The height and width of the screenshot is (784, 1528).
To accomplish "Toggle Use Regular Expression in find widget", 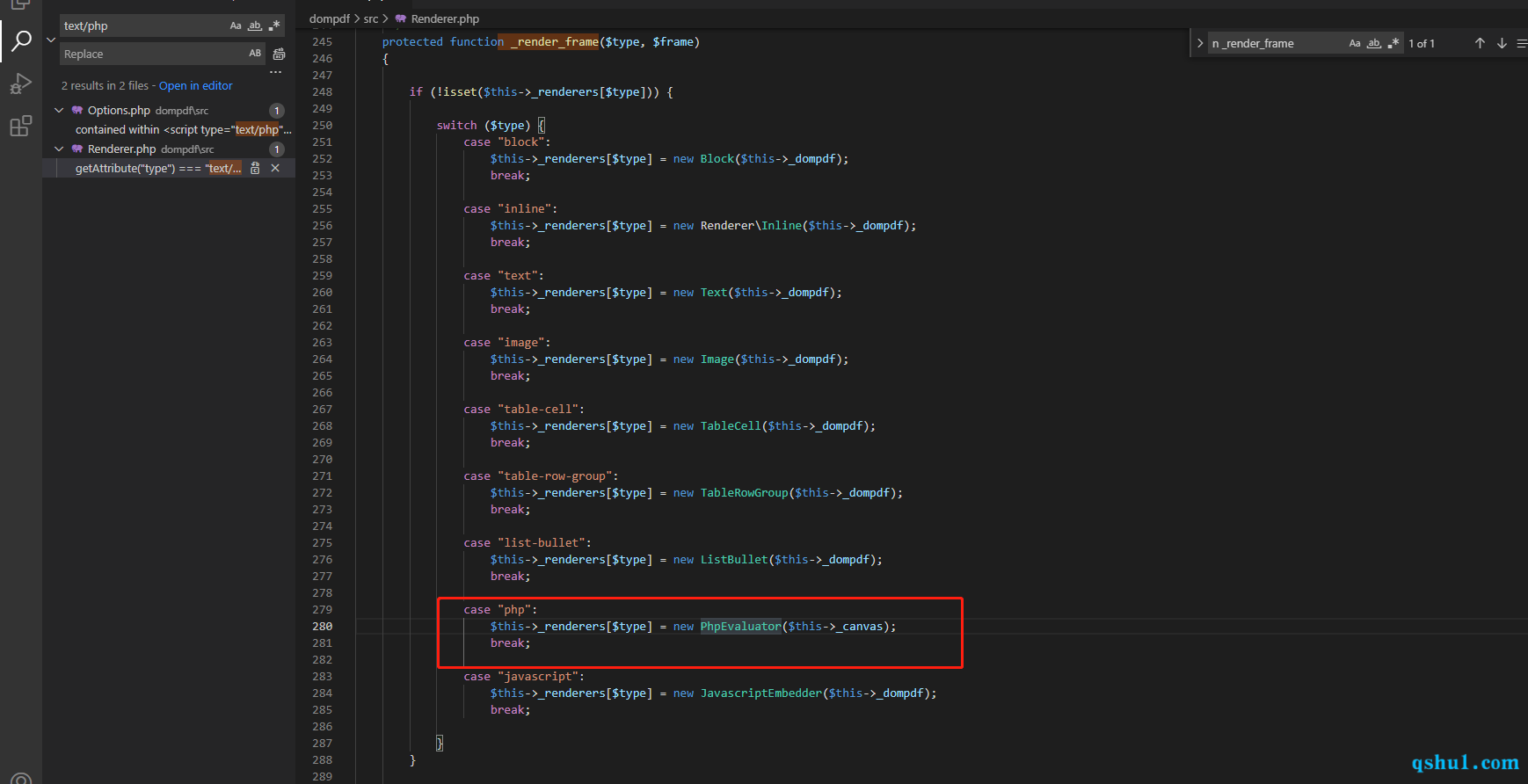I will (1393, 43).
